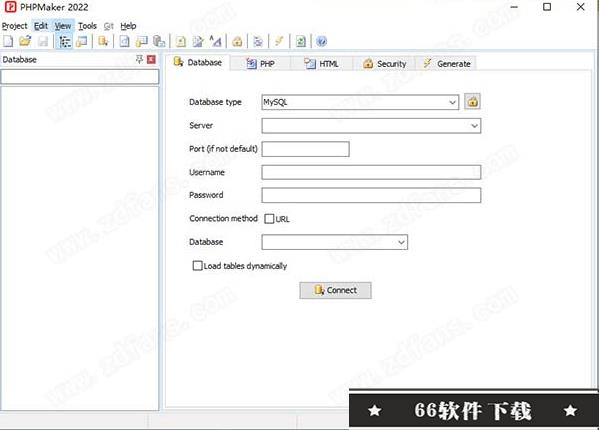This screenshot has width=599, height=430.
Task: Click the yellow page toolbar icon
Action: pos(181,41)
